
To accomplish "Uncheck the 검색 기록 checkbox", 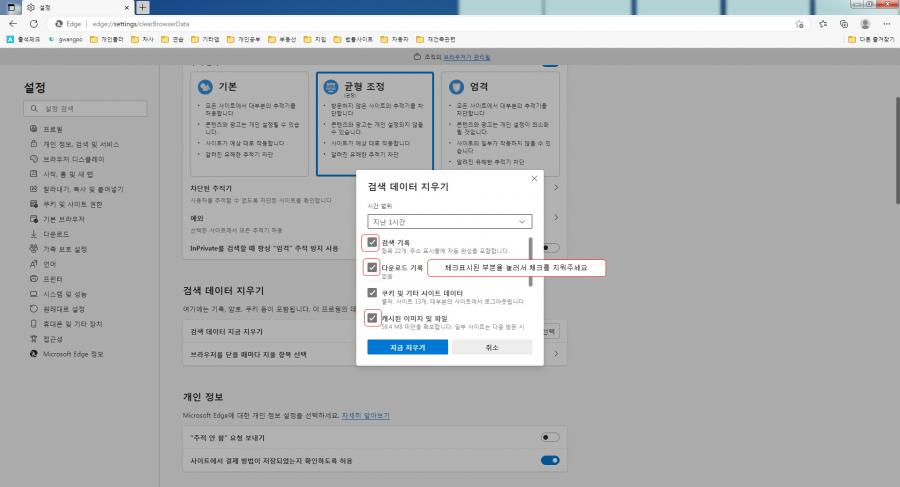I will (x=372, y=243).
